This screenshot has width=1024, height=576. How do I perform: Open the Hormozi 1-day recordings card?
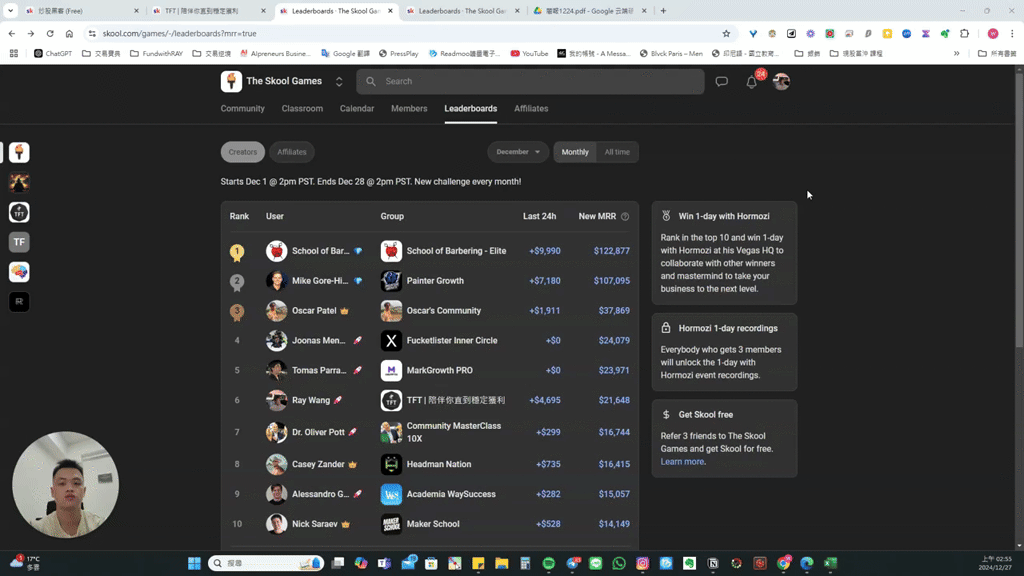[x=724, y=352]
